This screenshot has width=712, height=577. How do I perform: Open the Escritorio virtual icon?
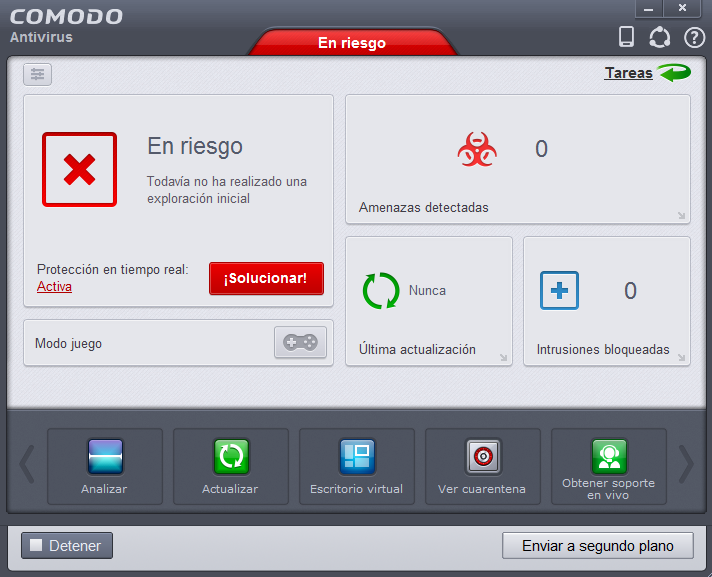tap(357, 457)
